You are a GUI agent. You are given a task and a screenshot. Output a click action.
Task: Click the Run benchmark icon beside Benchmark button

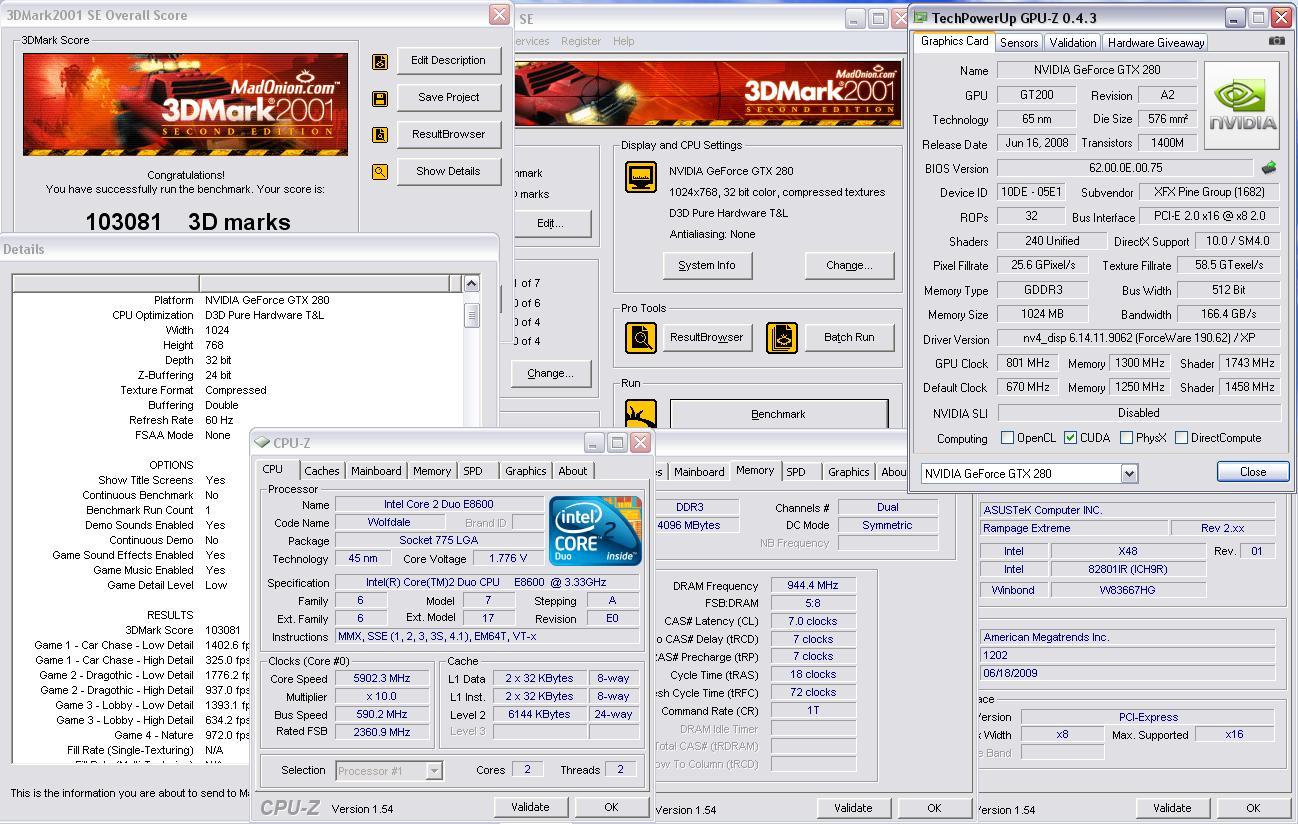[641, 413]
